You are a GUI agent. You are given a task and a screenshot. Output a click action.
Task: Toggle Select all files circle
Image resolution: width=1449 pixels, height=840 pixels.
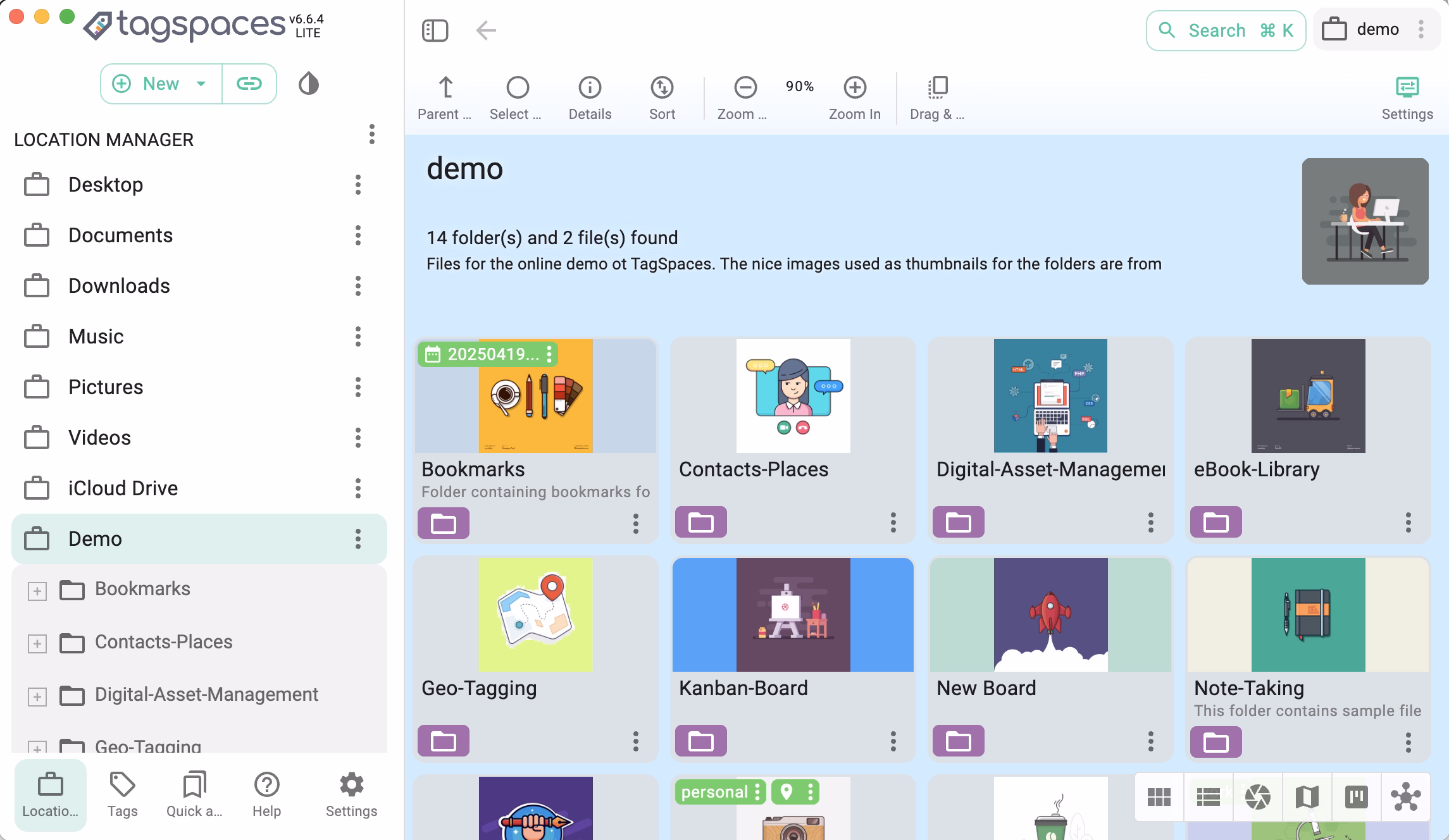point(517,87)
